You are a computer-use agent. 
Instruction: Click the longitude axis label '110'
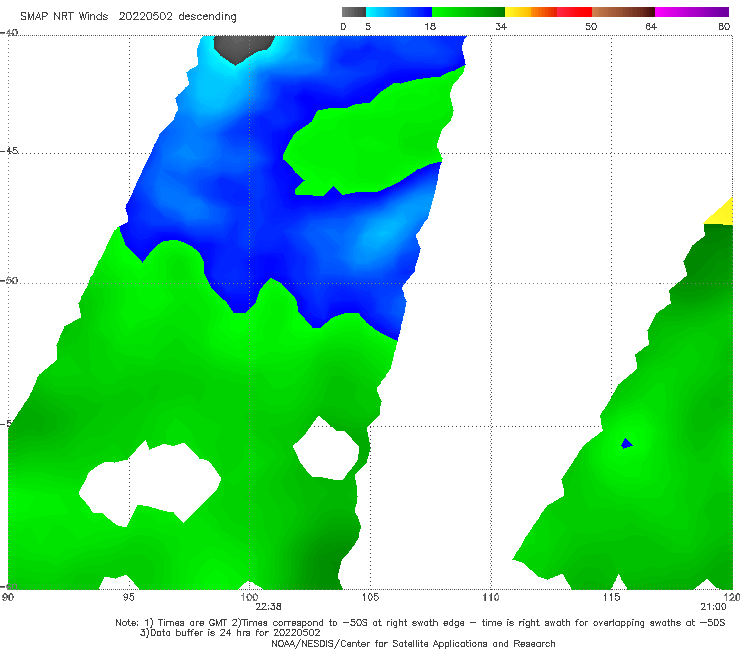(491, 597)
